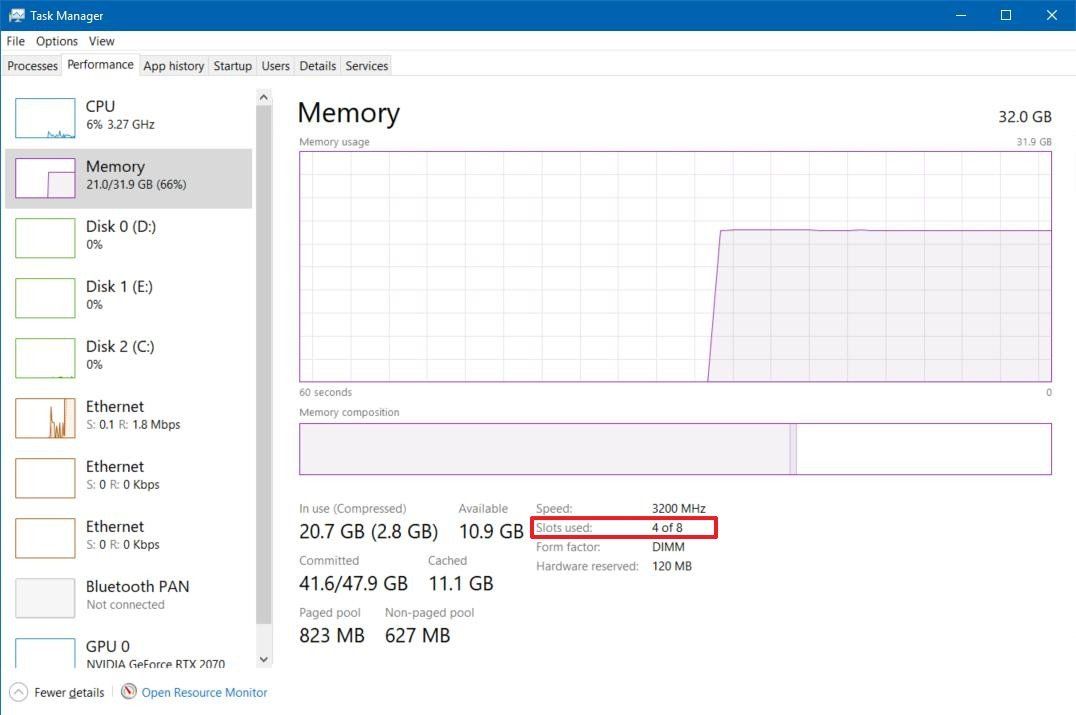
Task: Open the Resource Monitor icon link
Action: 128,692
